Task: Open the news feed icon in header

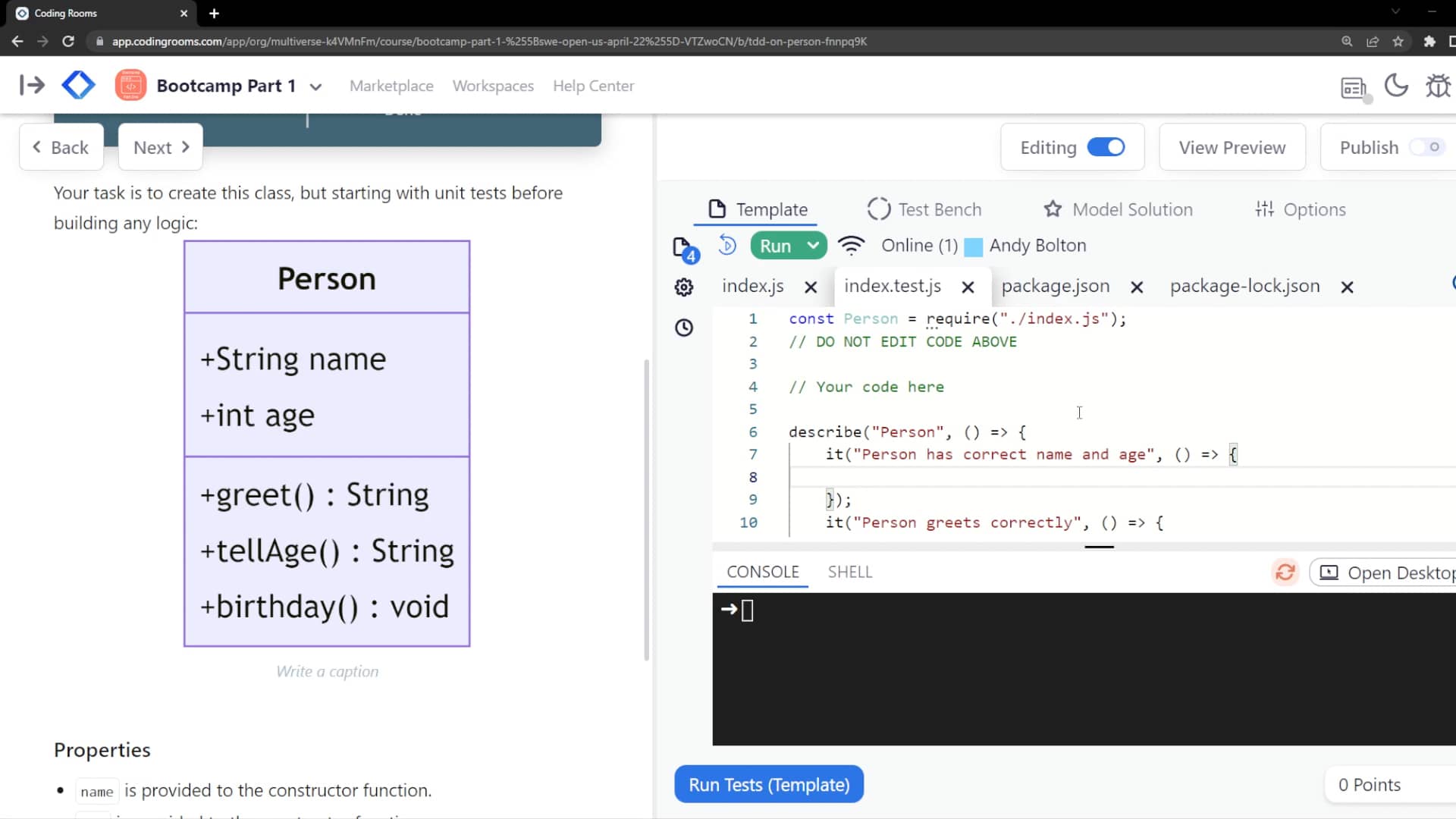Action: click(x=1354, y=88)
